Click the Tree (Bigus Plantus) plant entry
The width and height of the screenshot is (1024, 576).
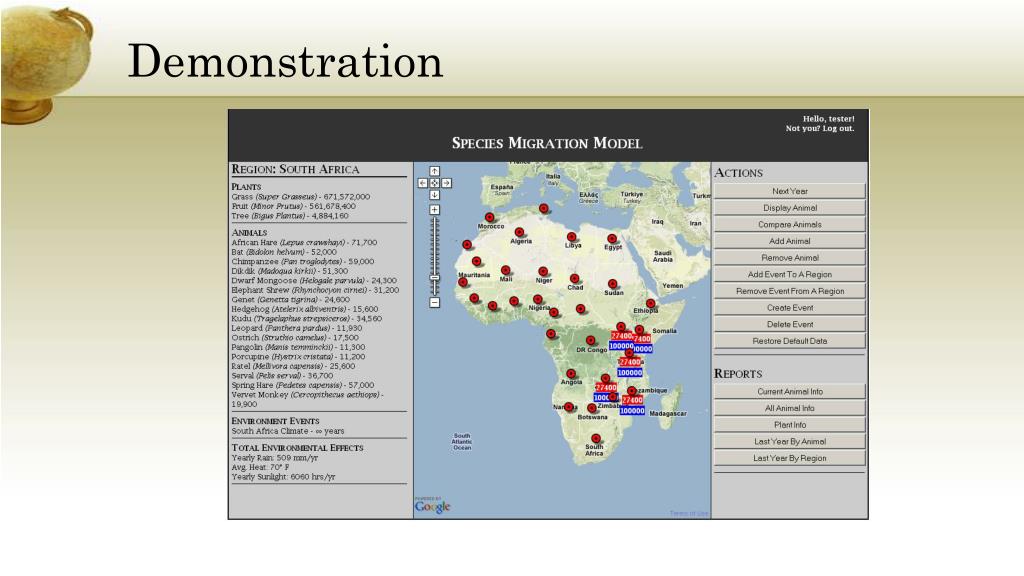(290, 216)
